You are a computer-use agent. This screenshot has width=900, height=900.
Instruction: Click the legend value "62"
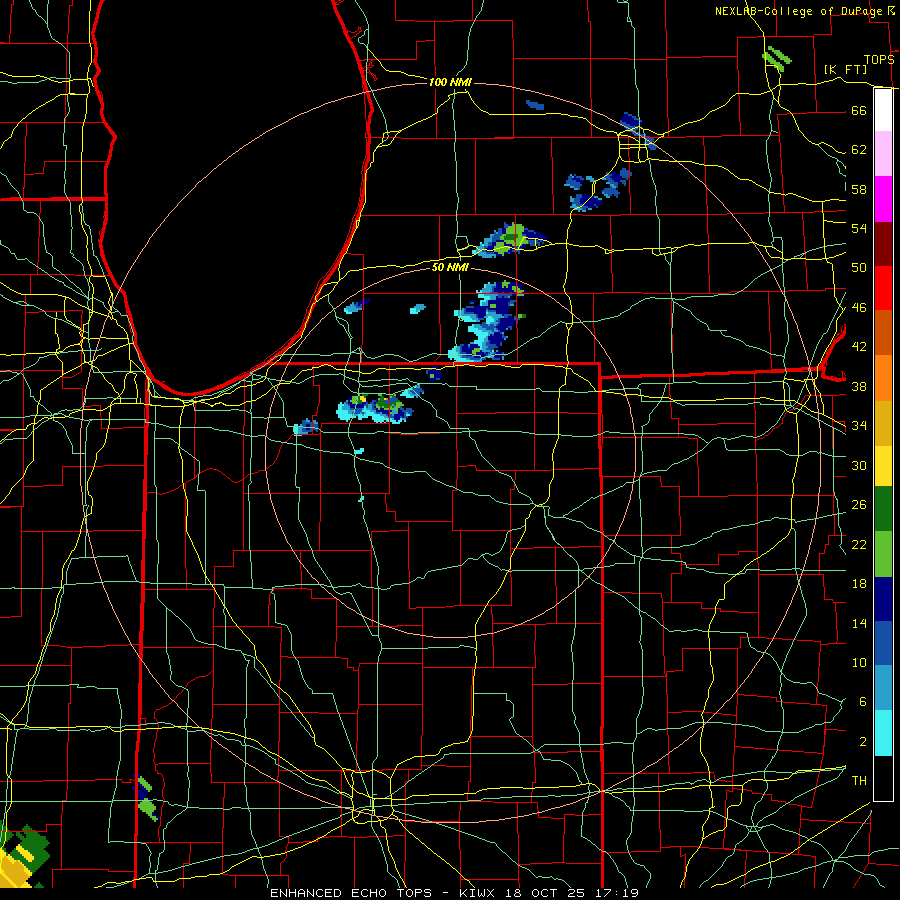point(859,150)
